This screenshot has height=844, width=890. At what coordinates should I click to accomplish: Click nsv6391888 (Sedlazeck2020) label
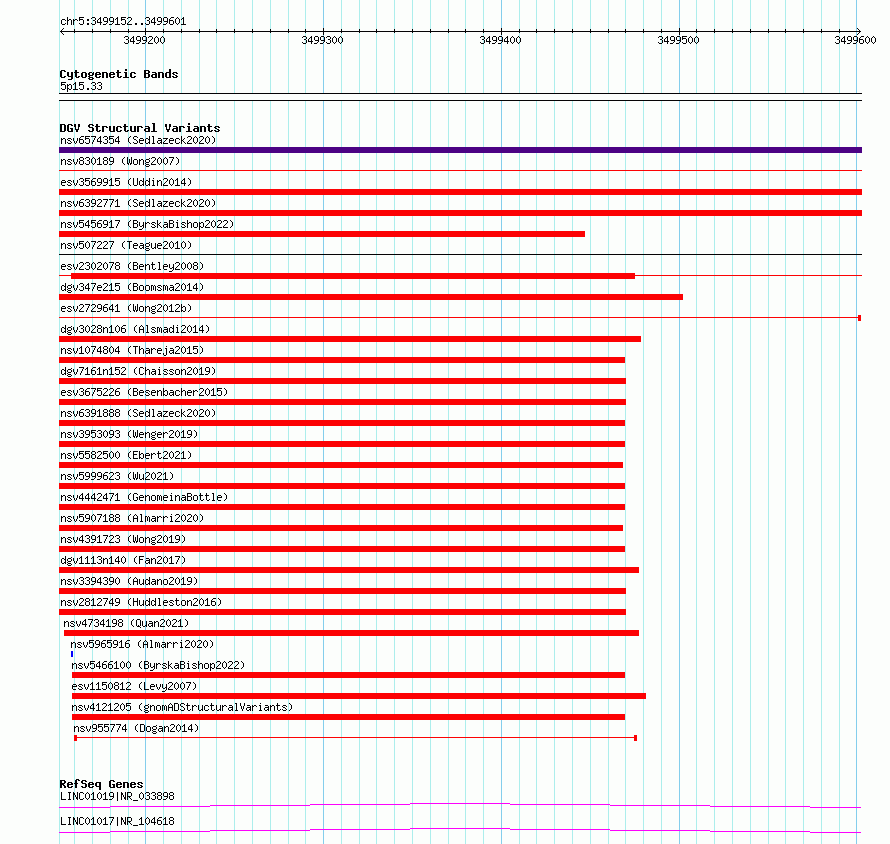138,413
